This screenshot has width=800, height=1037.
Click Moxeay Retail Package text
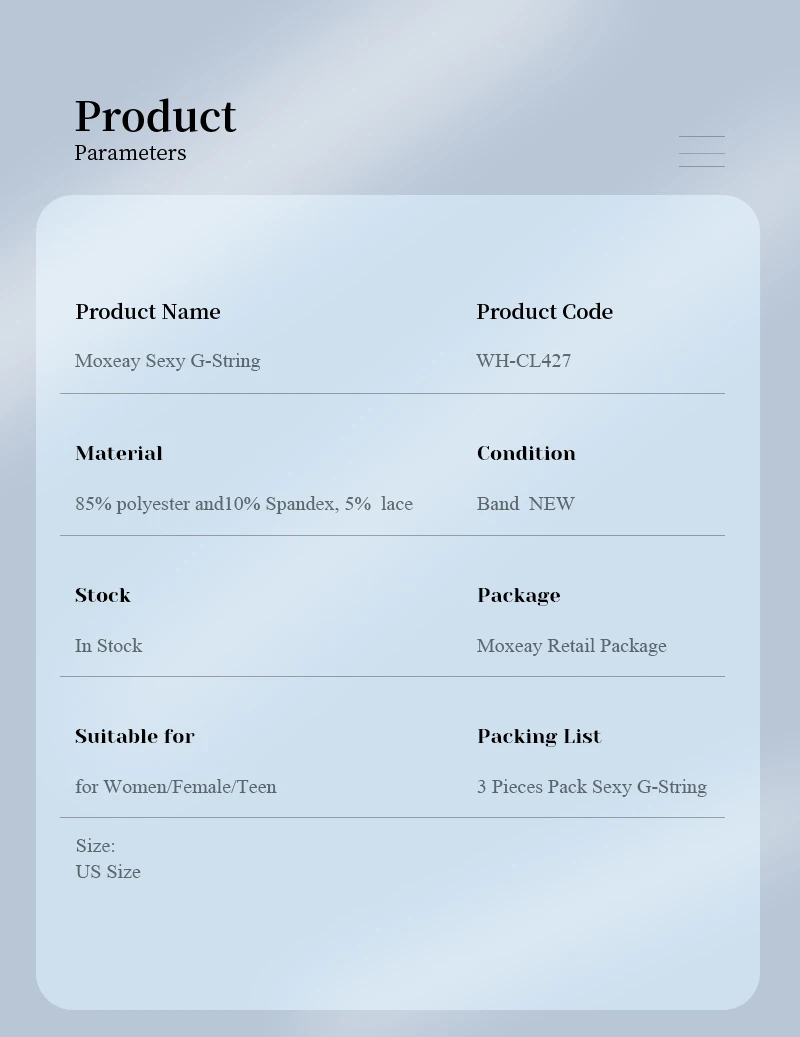(571, 646)
